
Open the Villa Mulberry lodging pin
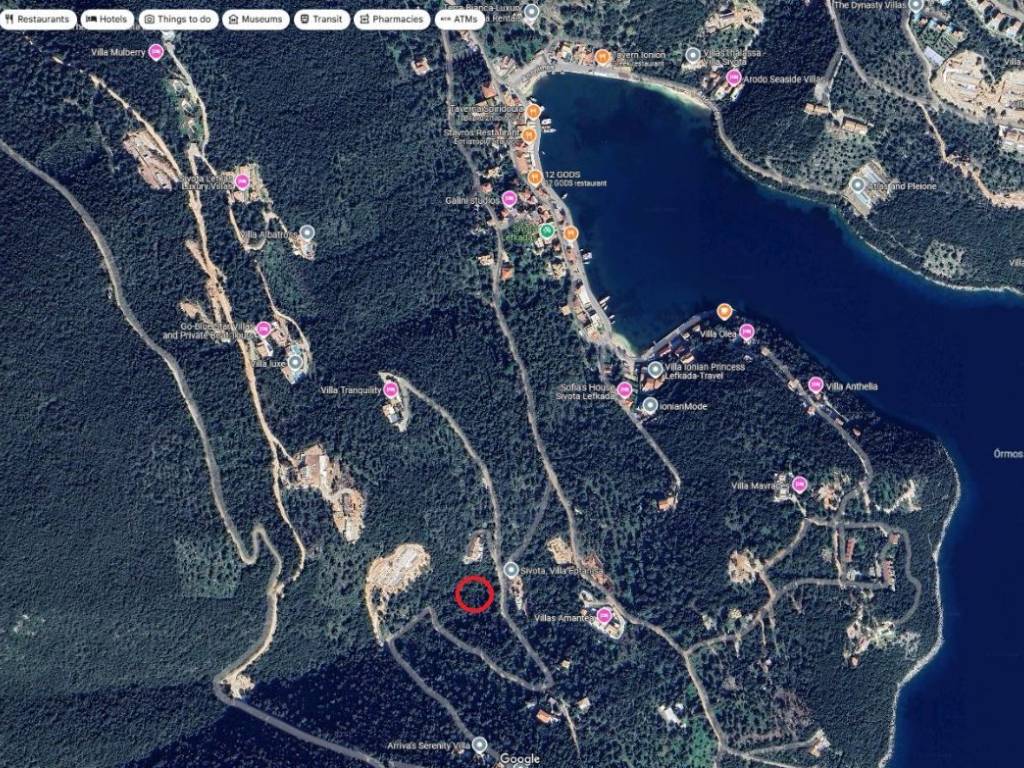coord(156,52)
